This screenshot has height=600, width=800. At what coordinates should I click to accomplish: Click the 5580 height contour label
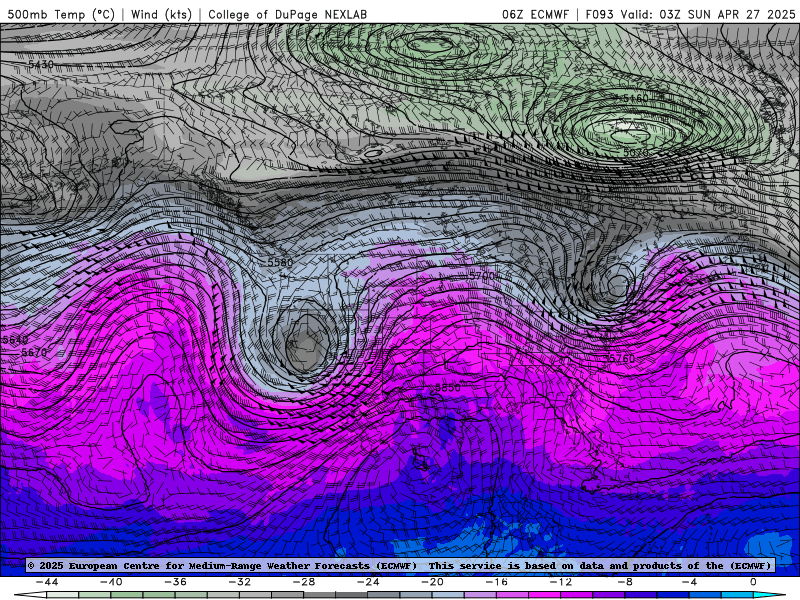(x=281, y=262)
